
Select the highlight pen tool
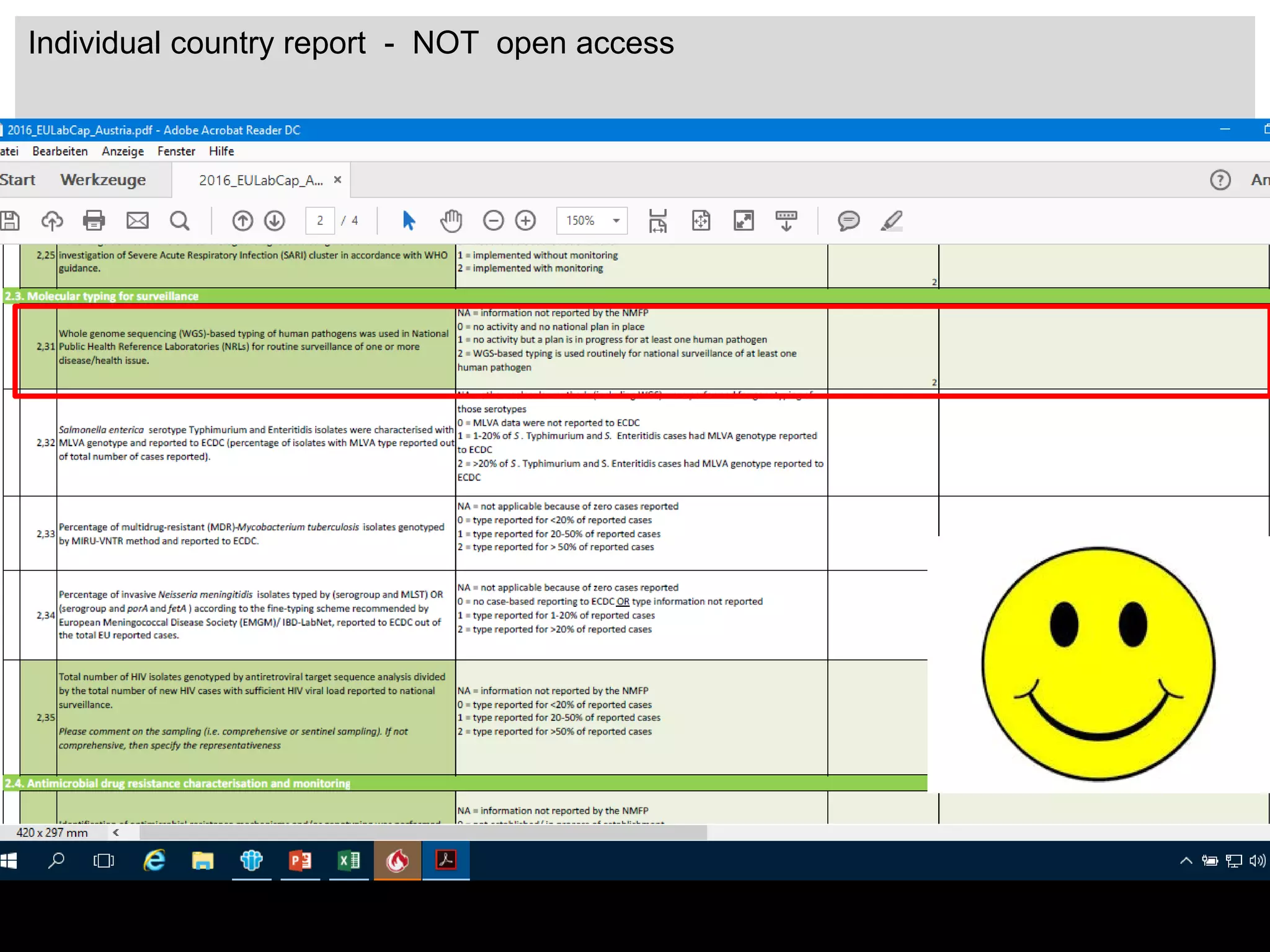coord(891,221)
